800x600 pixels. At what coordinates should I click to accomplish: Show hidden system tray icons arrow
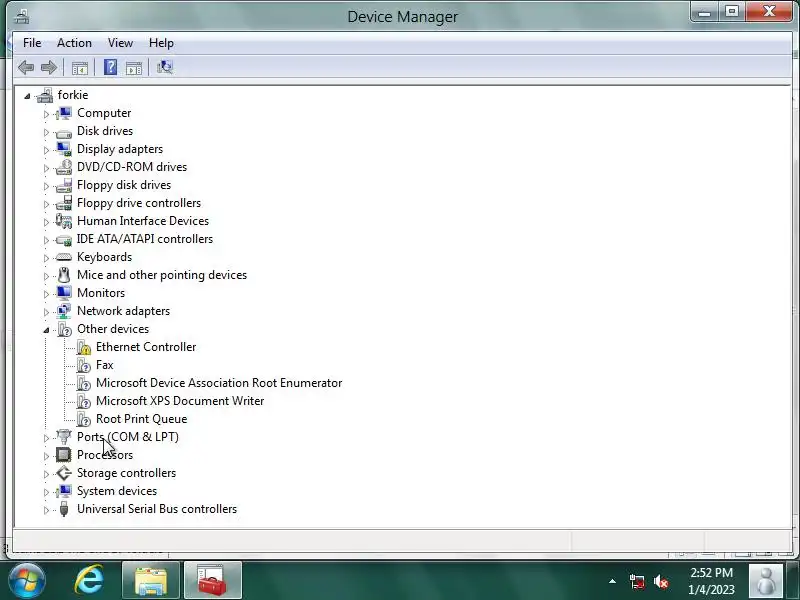612,581
